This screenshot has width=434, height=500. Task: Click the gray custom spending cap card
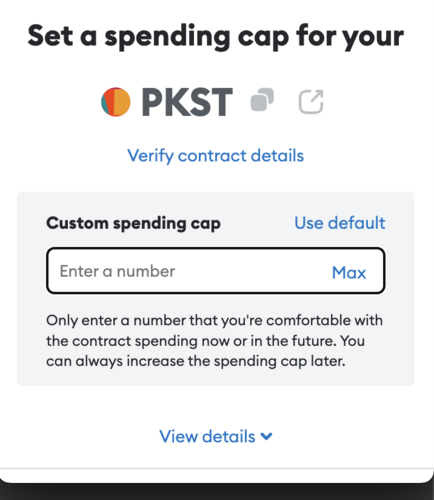point(216,289)
